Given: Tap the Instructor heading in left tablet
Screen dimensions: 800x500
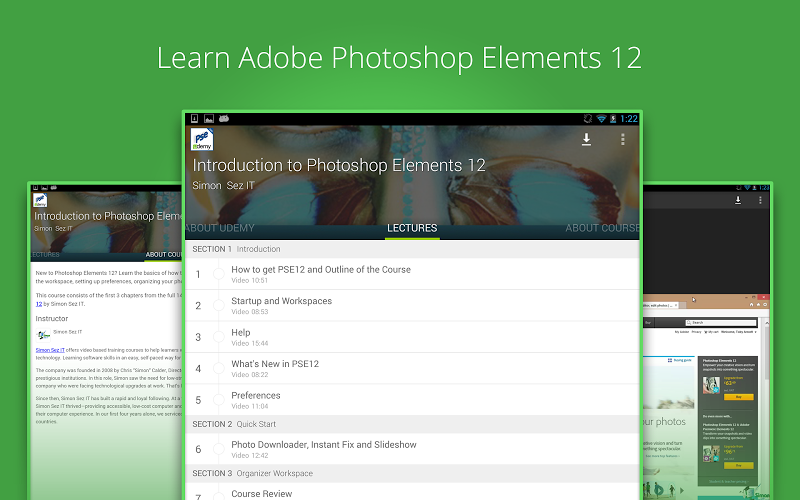Looking at the screenshot, I should [x=52, y=318].
